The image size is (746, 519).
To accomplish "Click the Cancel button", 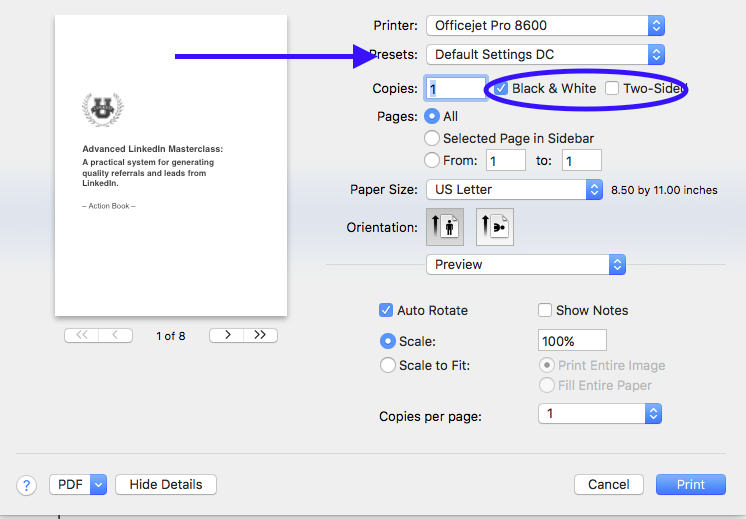I will click(x=609, y=485).
